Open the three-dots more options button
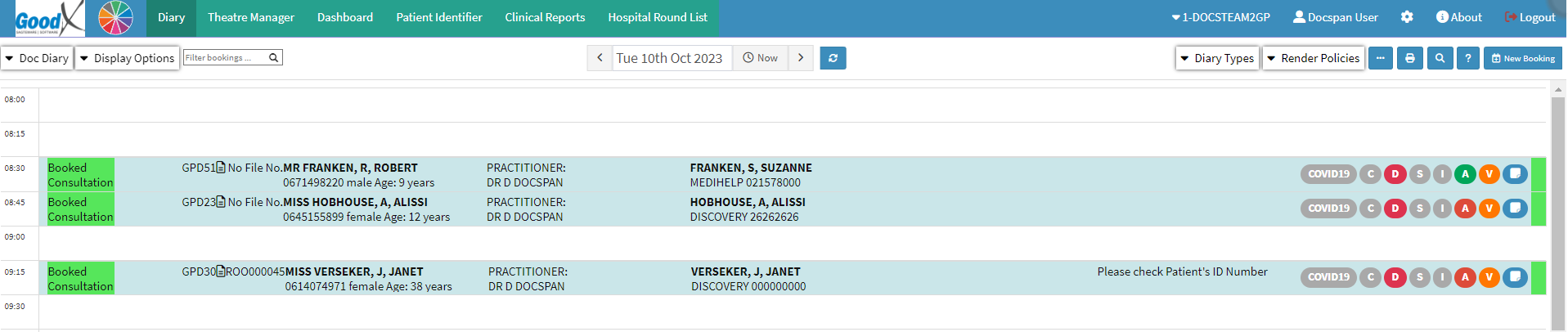 click(x=1381, y=58)
